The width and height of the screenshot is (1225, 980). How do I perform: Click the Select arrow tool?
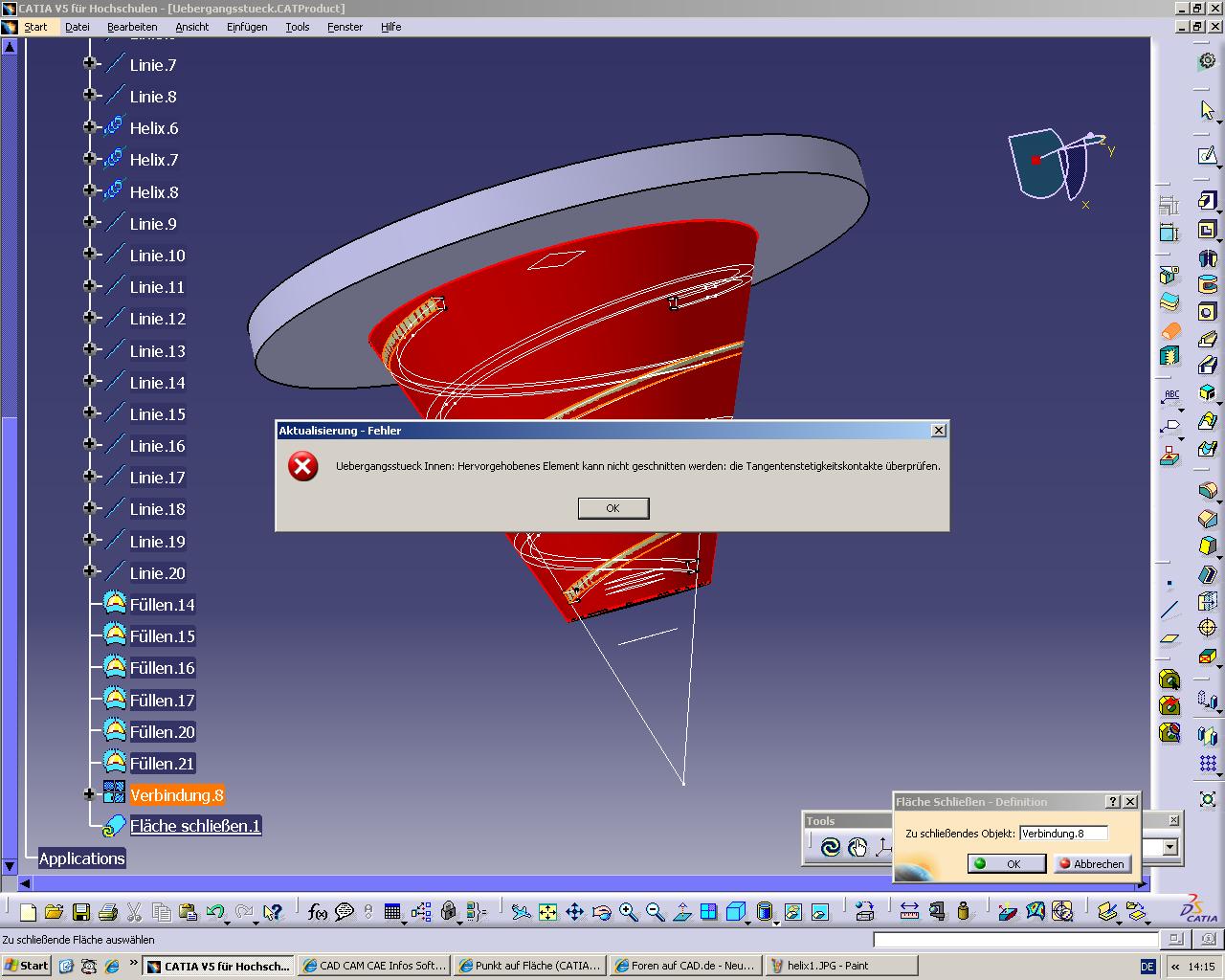click(x=1208, y=110)
